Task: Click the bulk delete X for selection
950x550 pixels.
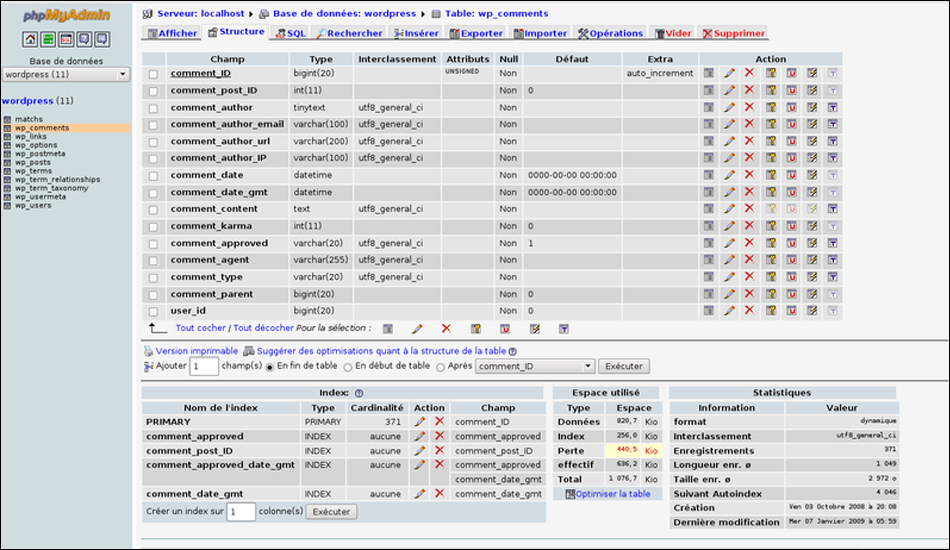Action: pyautogui.click(x=446, y=328)
